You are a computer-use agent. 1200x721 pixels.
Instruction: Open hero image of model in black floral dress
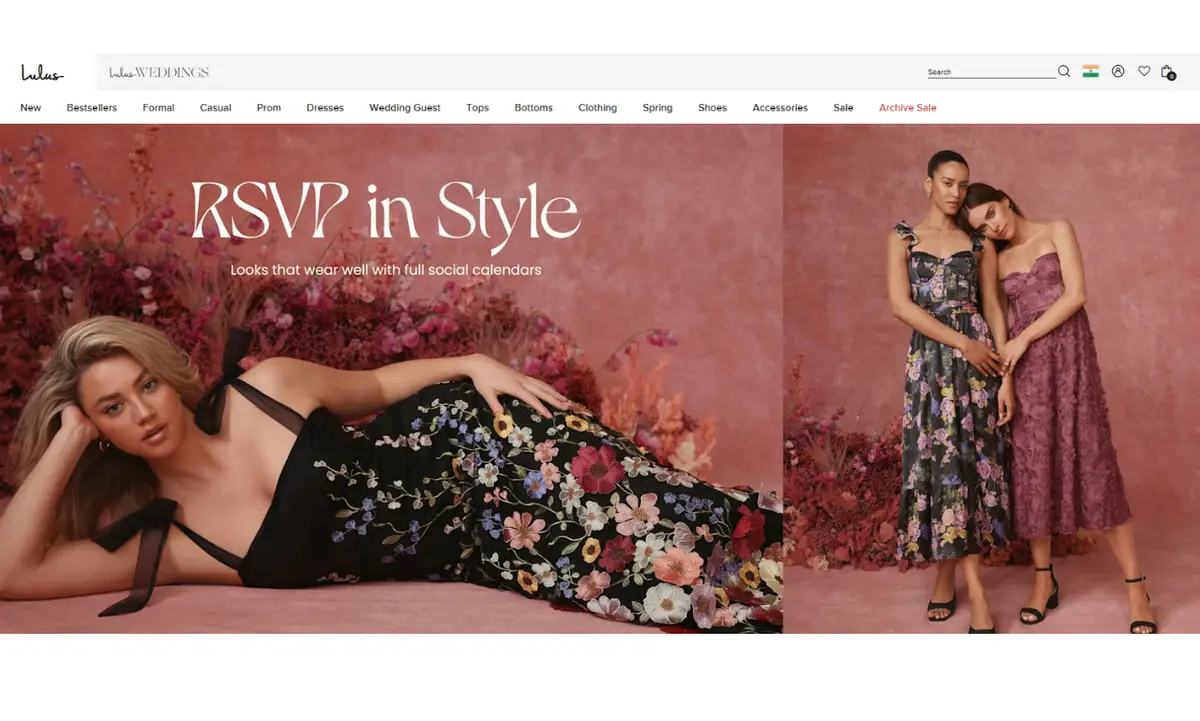pos(391,379)
